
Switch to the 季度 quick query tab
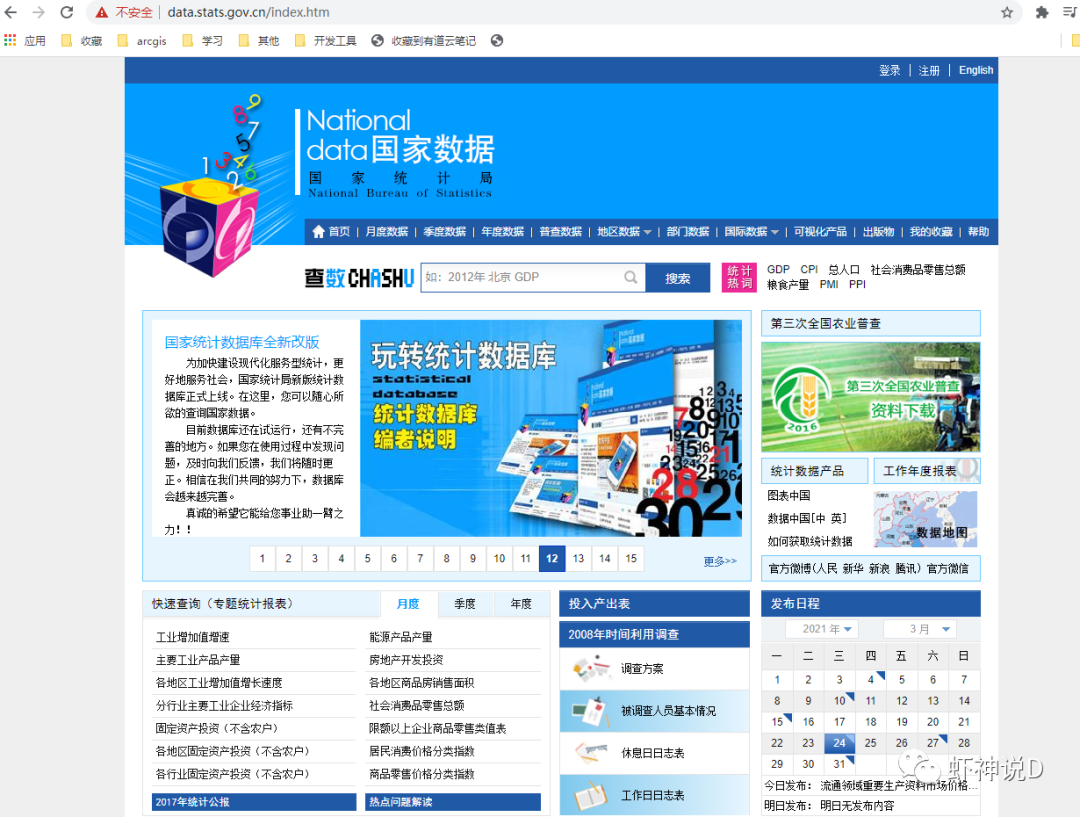[465, 604]
